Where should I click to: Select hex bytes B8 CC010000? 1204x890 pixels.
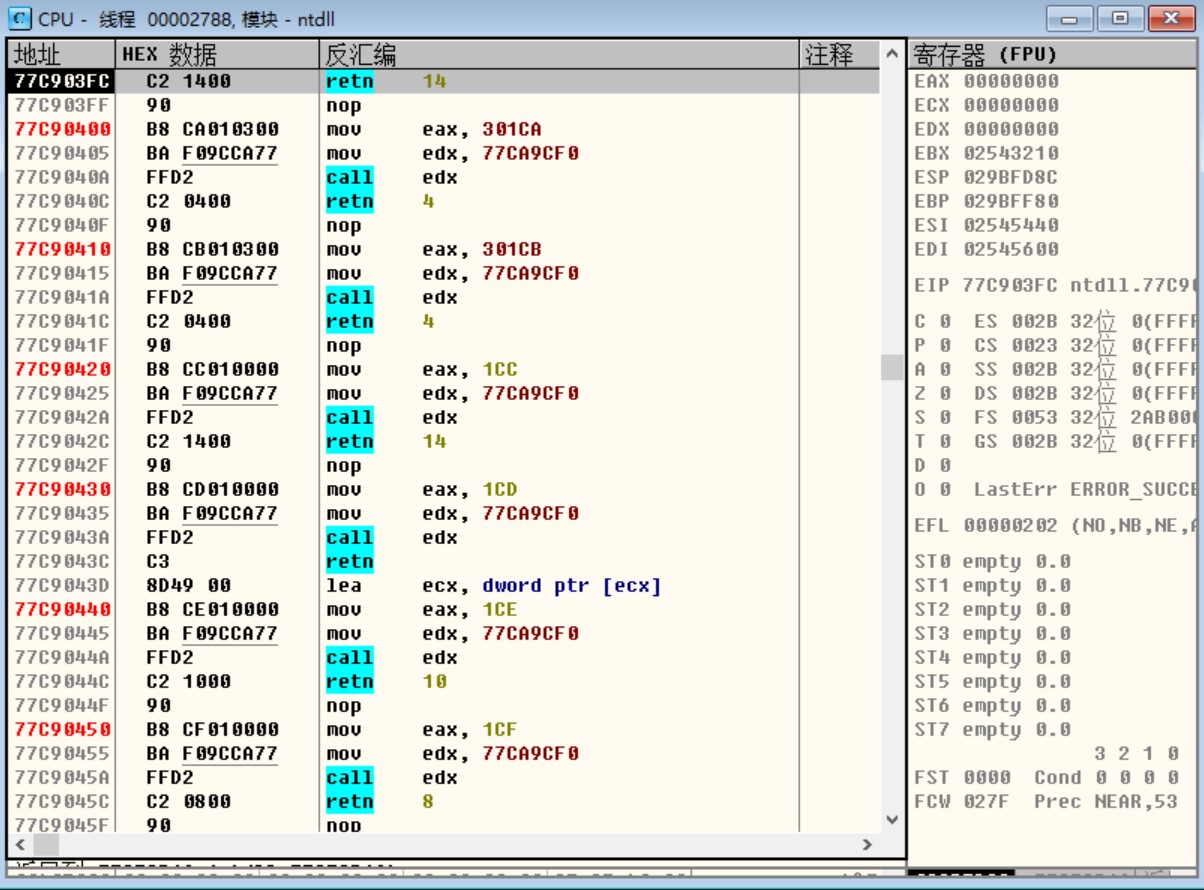(x=213, y=369)
